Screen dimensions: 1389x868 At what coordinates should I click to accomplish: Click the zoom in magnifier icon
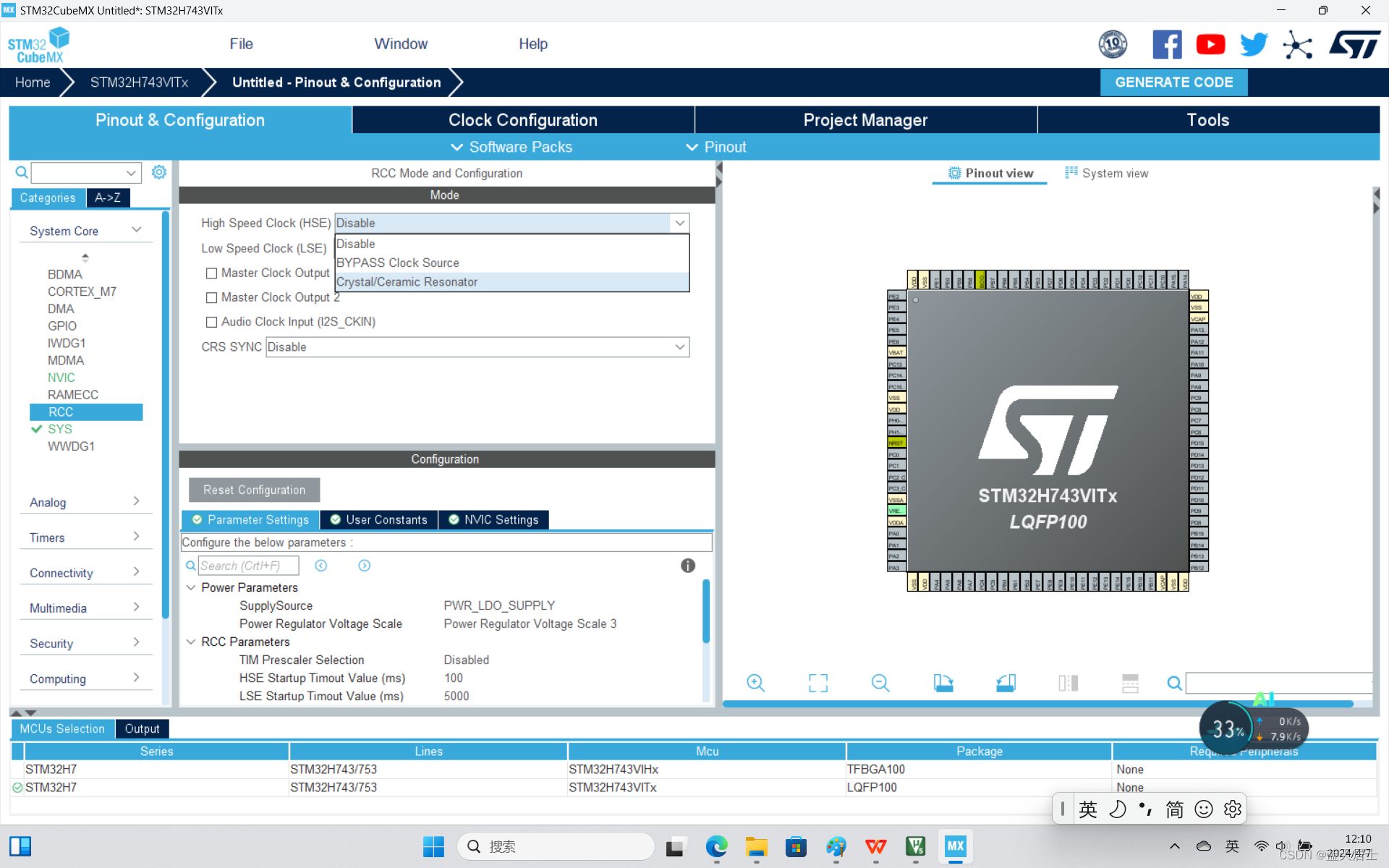755,683
